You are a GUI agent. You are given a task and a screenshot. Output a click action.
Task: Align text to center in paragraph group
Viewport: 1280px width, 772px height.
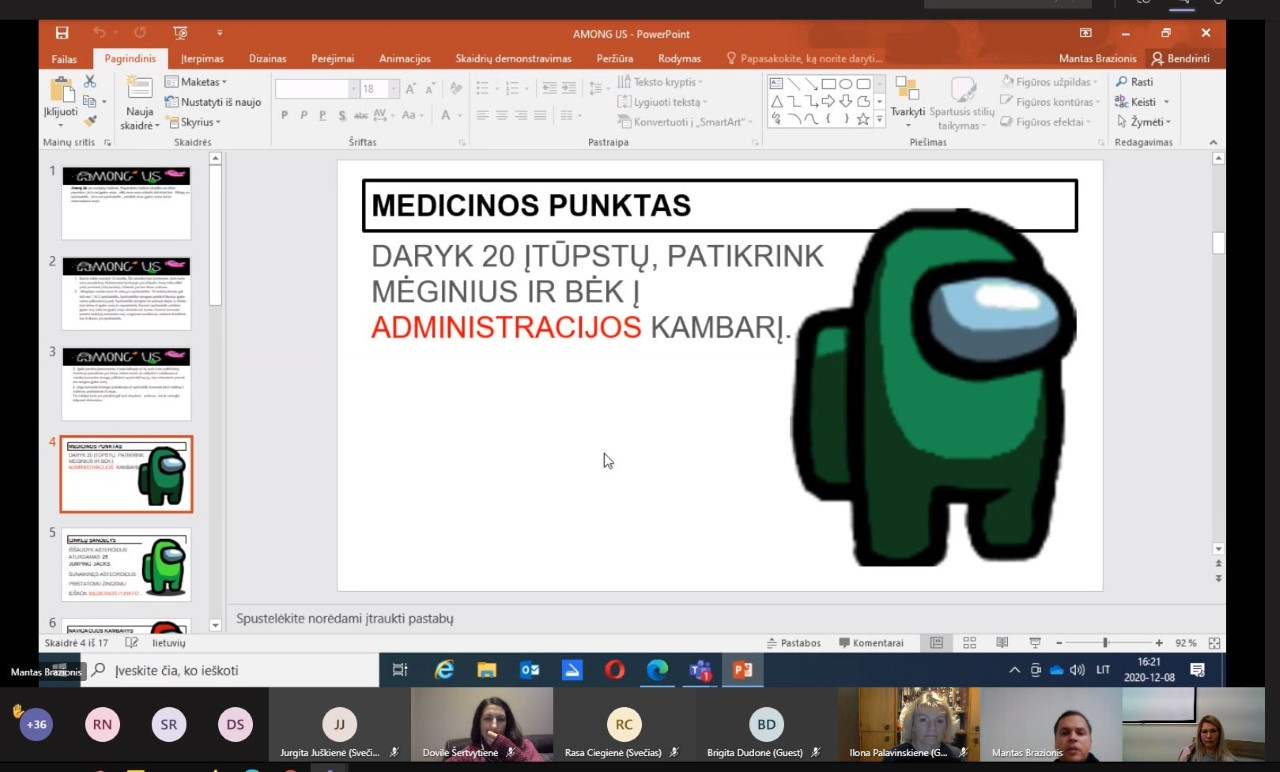(x=501, y=116)
